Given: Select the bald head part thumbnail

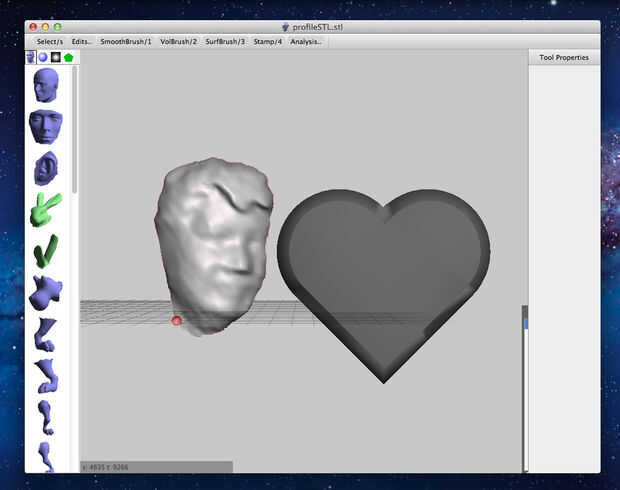Looking at the screenshot, I should click(x=46, y=85).
